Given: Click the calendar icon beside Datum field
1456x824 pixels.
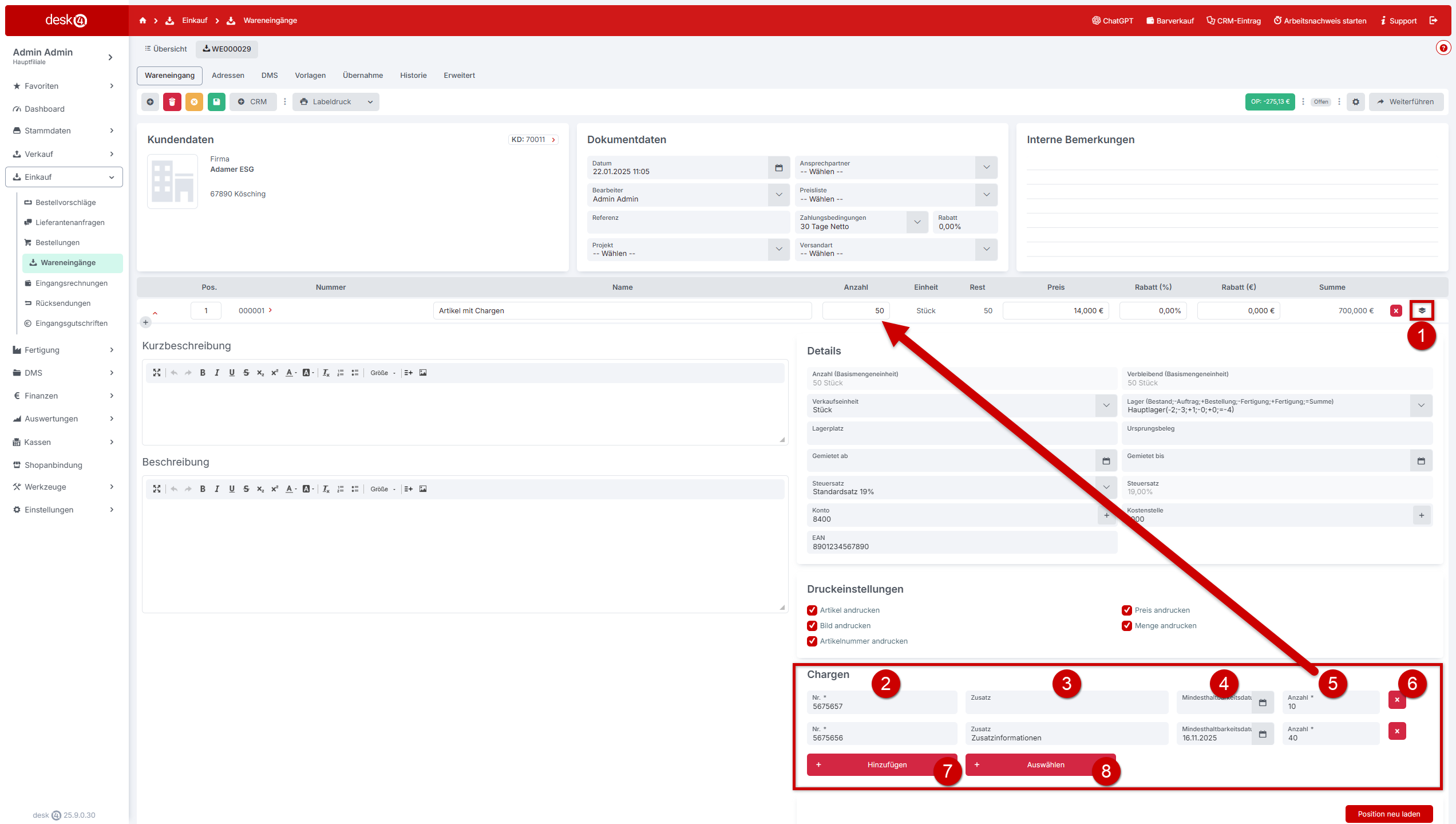Looking at the screenshot, I should coord(778,168).
